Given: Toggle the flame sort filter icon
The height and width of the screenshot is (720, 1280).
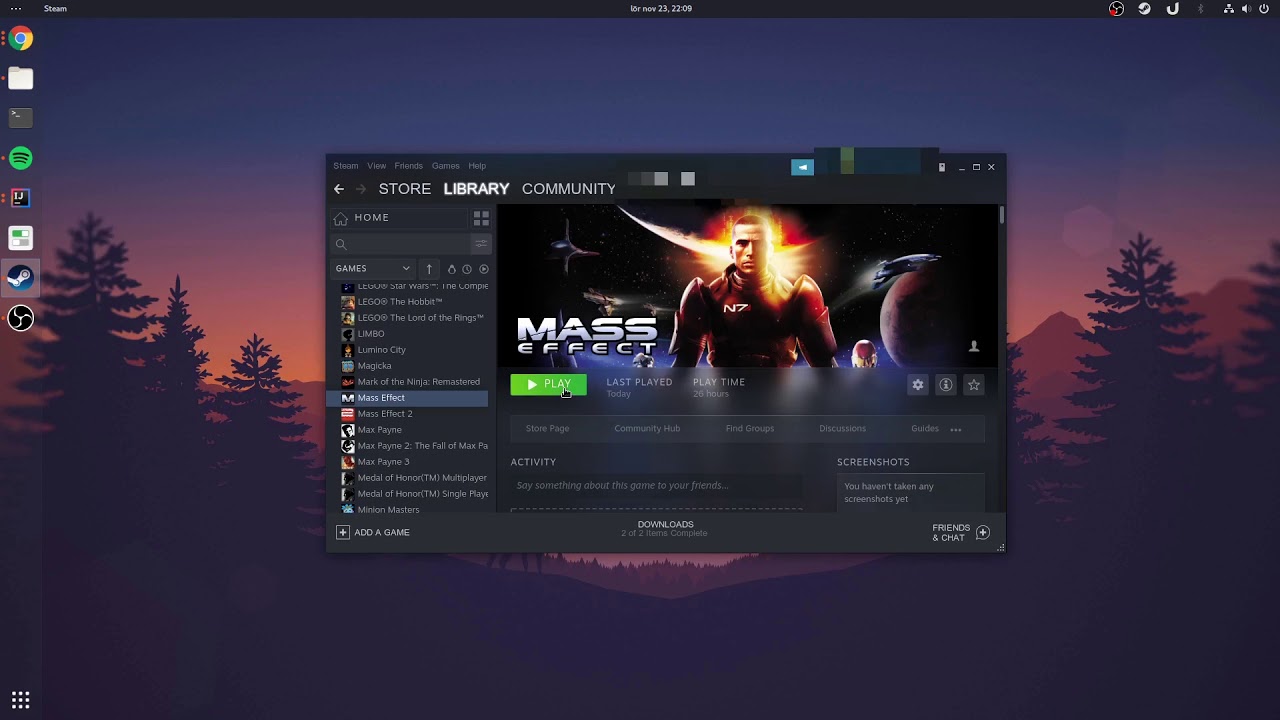Looking at the screenshot, I should pyautogui.click(x=451, y=269).
